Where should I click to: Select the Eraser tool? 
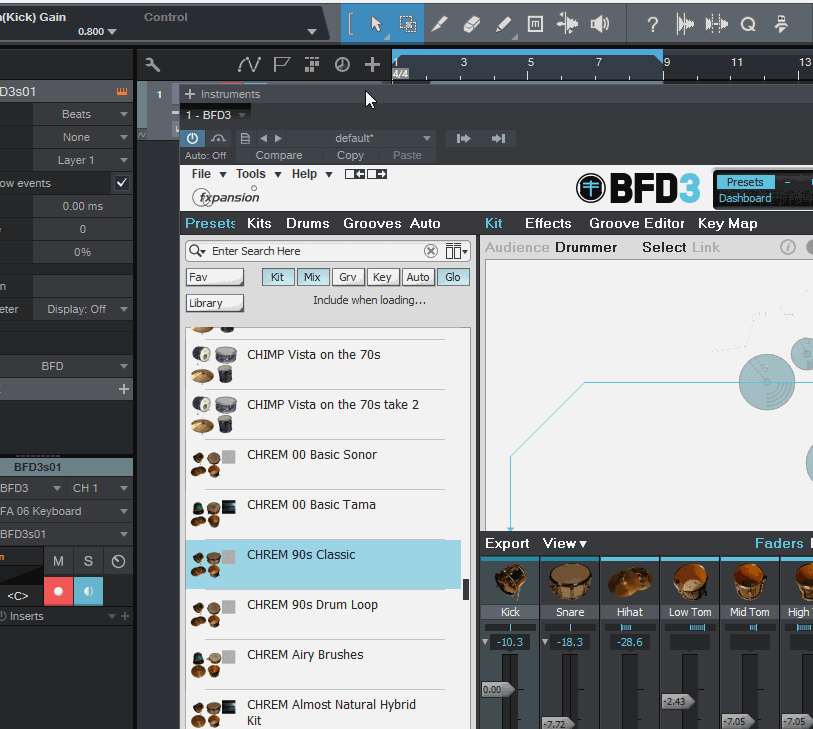click(471, 24)
